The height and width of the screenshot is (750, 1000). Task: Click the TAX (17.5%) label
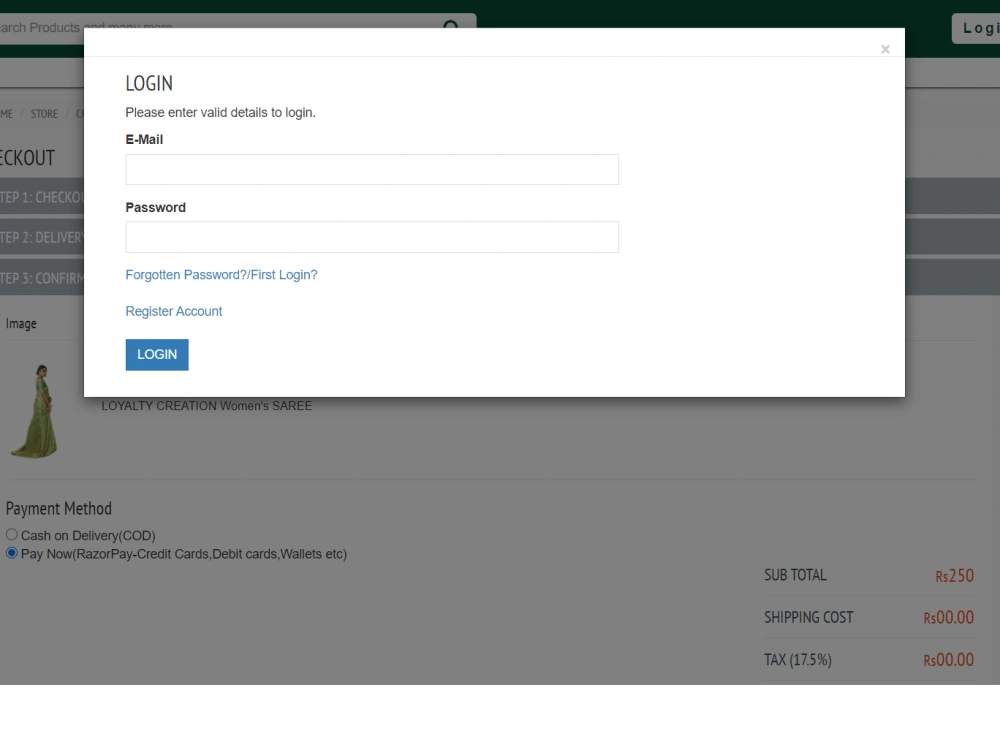(798, 659)
